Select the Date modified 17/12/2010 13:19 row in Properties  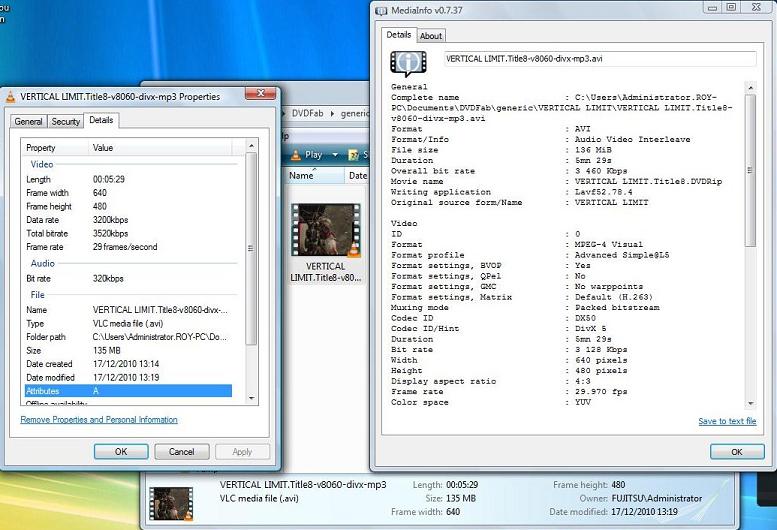pyautogui.click(x=128, y=377)
